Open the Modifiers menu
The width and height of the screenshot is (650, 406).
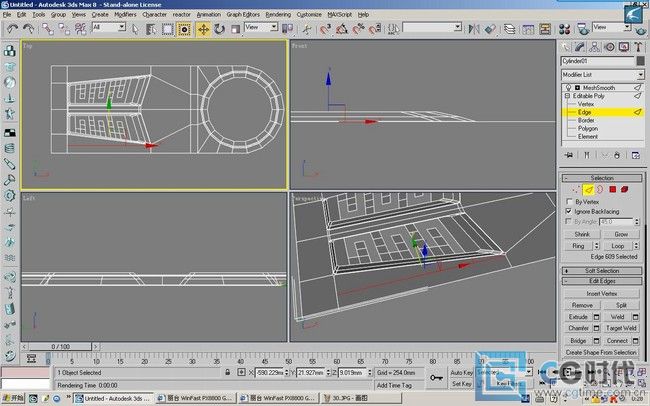[x=125, y=14]
